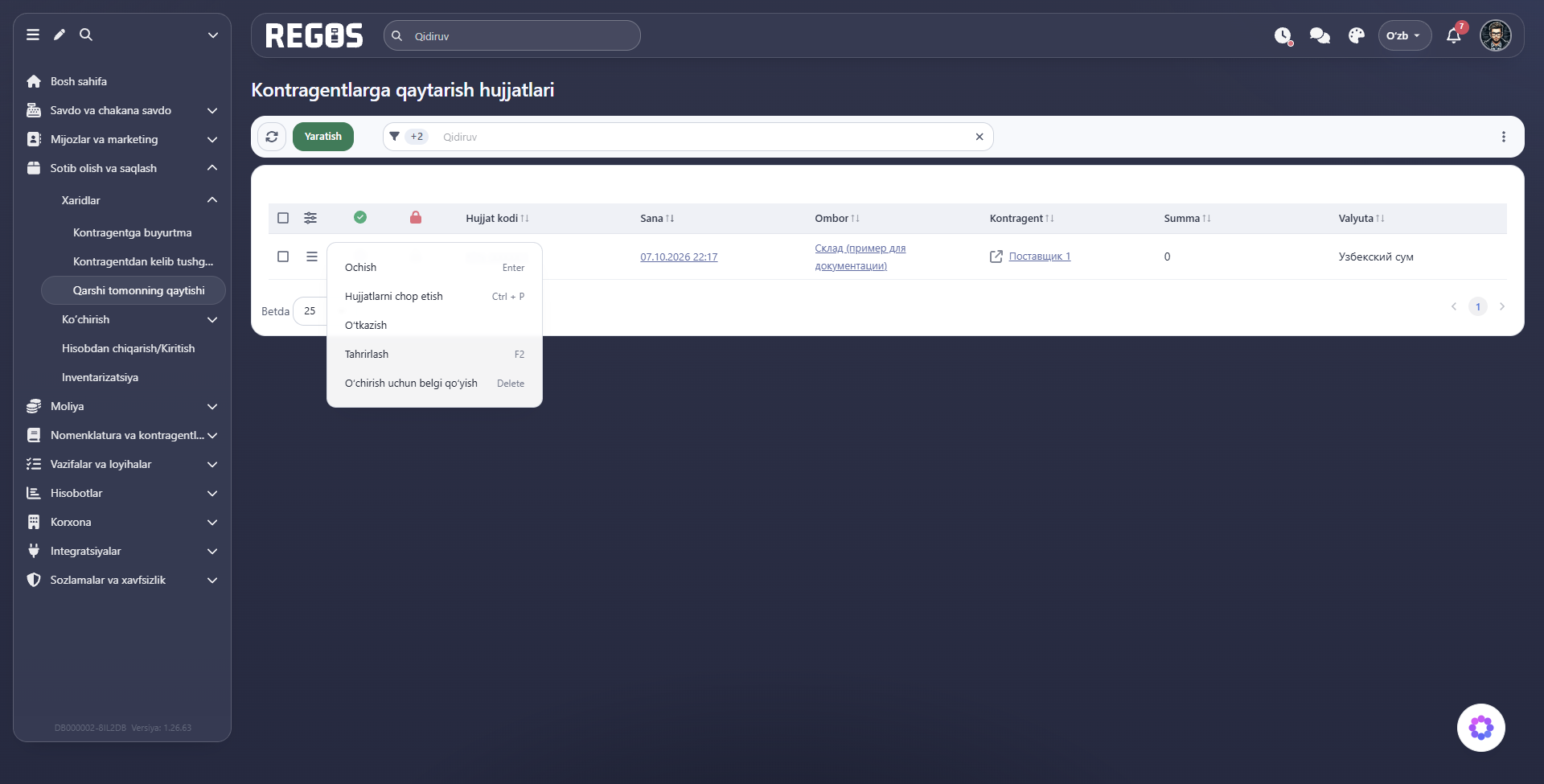Image resolution: width=1544 pixels, height=784 pixels.
Task: Click the row actions menu icon
Action: point(312,257)
